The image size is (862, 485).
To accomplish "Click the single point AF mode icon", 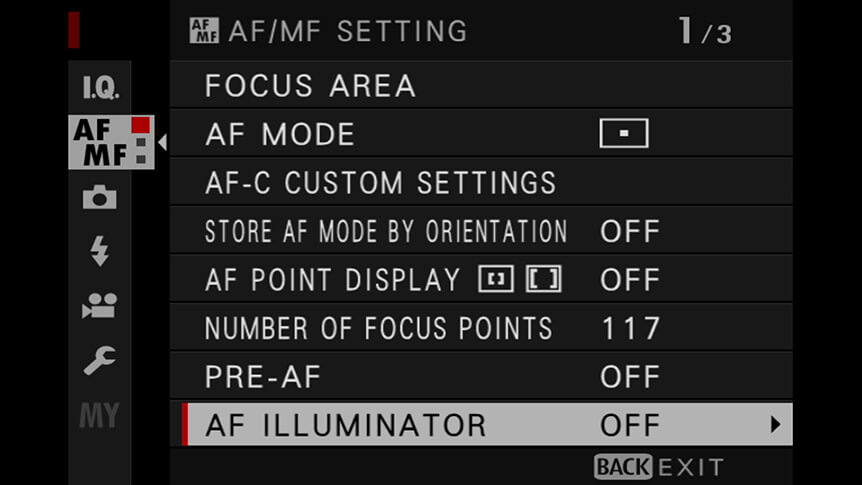I will click(x=624, y=133).
